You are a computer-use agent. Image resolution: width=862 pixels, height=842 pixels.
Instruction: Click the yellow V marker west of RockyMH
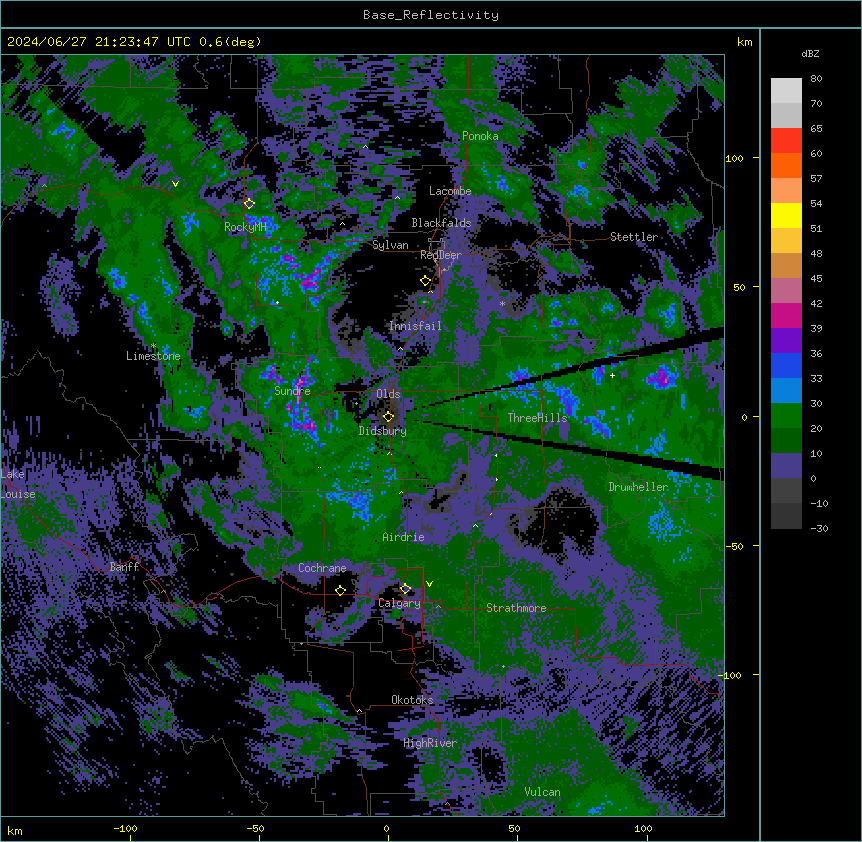(175, 184)
